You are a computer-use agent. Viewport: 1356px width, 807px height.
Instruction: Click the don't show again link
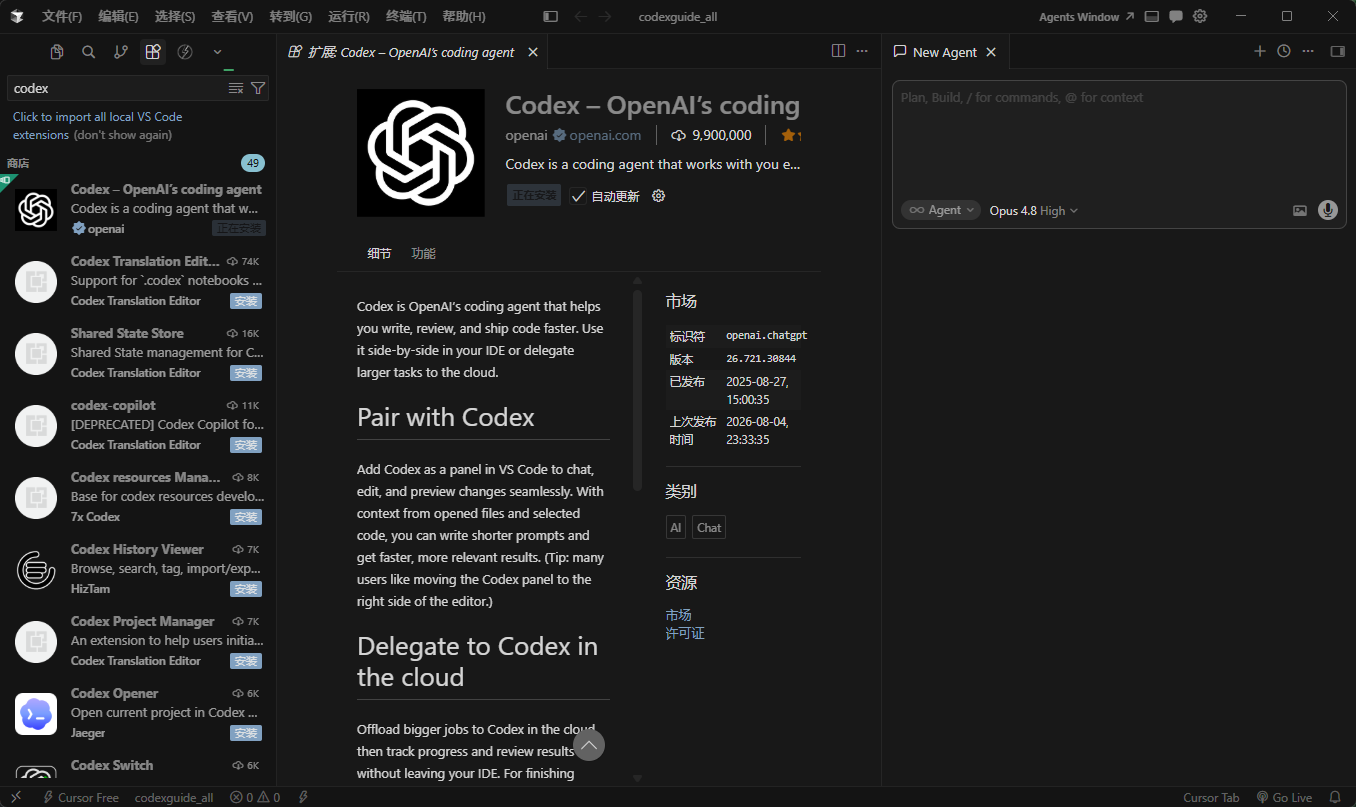pos(123,135)
